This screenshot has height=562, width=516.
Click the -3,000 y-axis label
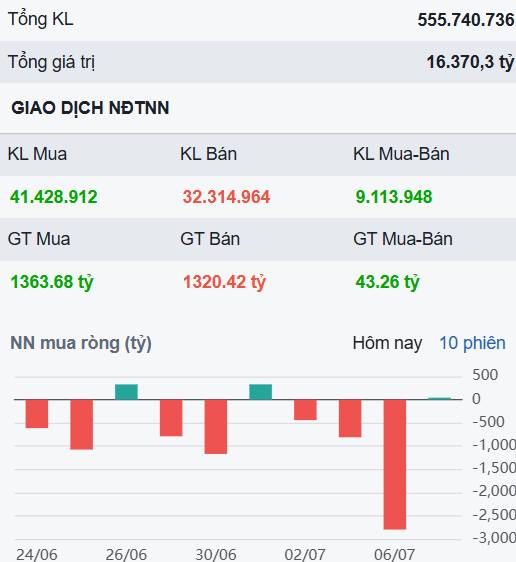click(494, 538)
